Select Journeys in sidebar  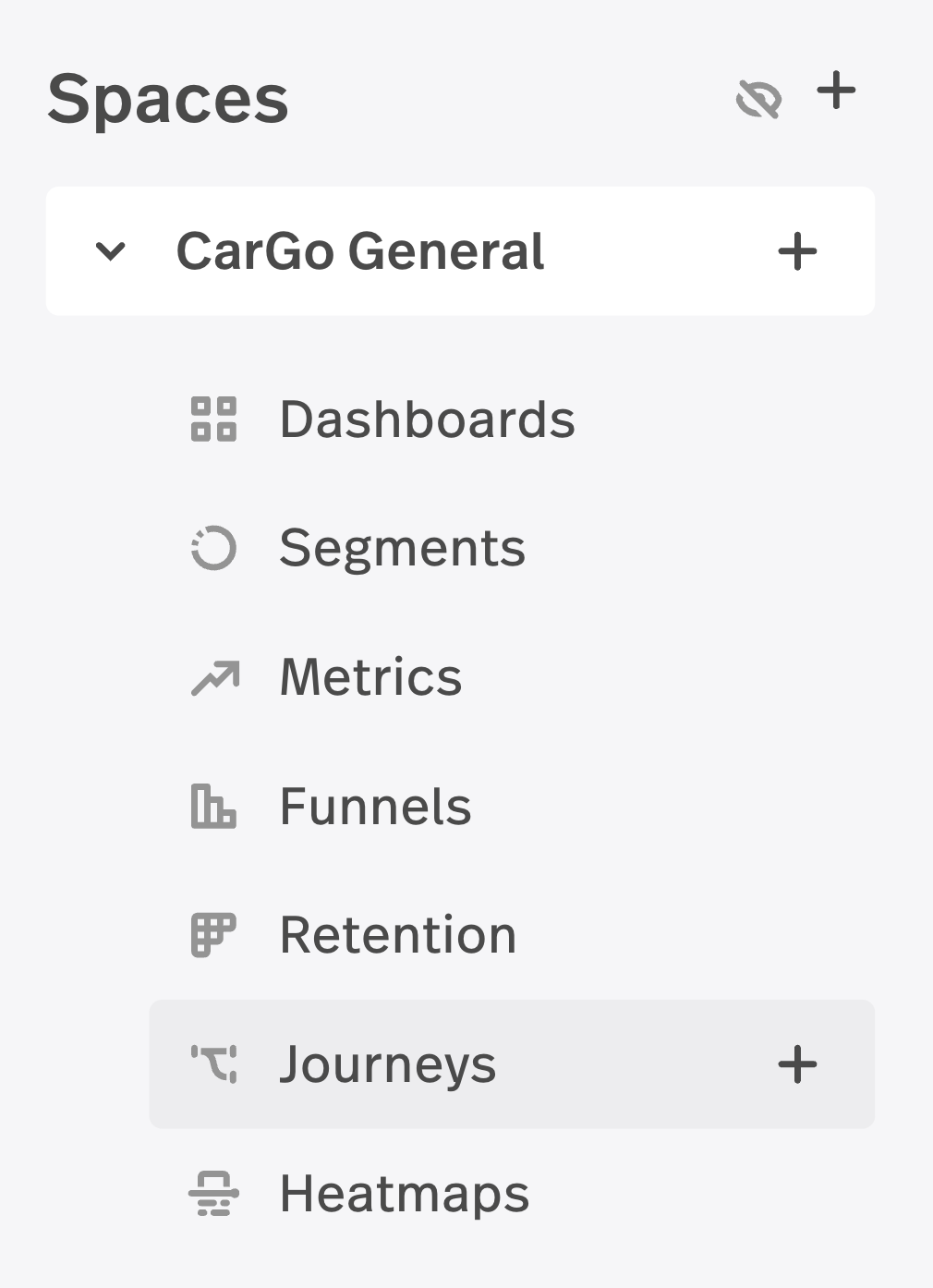388,1064
